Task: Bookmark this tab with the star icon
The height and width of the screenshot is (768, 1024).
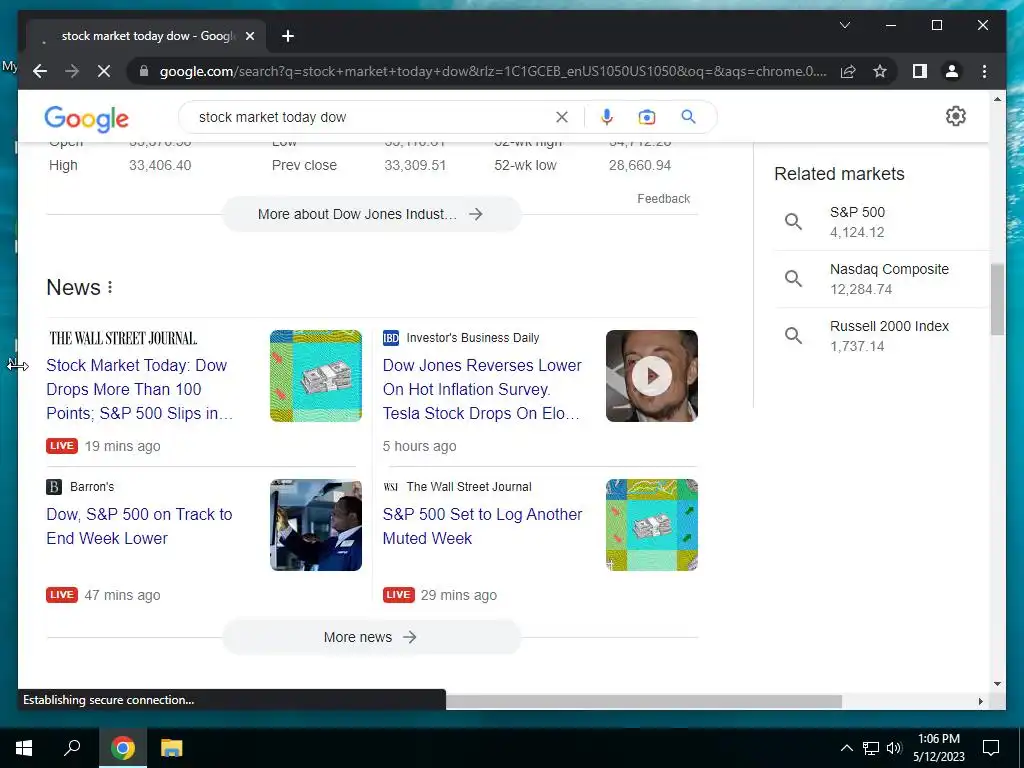Action: 880,71
